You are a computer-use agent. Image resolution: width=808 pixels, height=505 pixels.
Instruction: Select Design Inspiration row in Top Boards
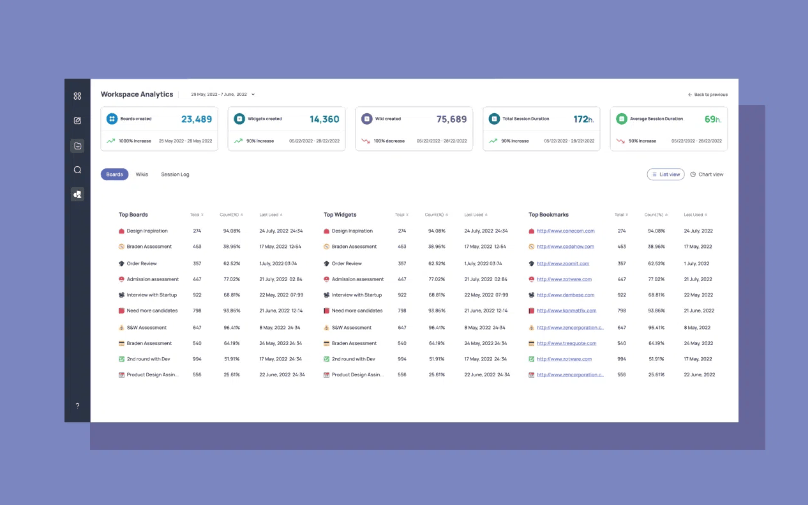point(147,231)
